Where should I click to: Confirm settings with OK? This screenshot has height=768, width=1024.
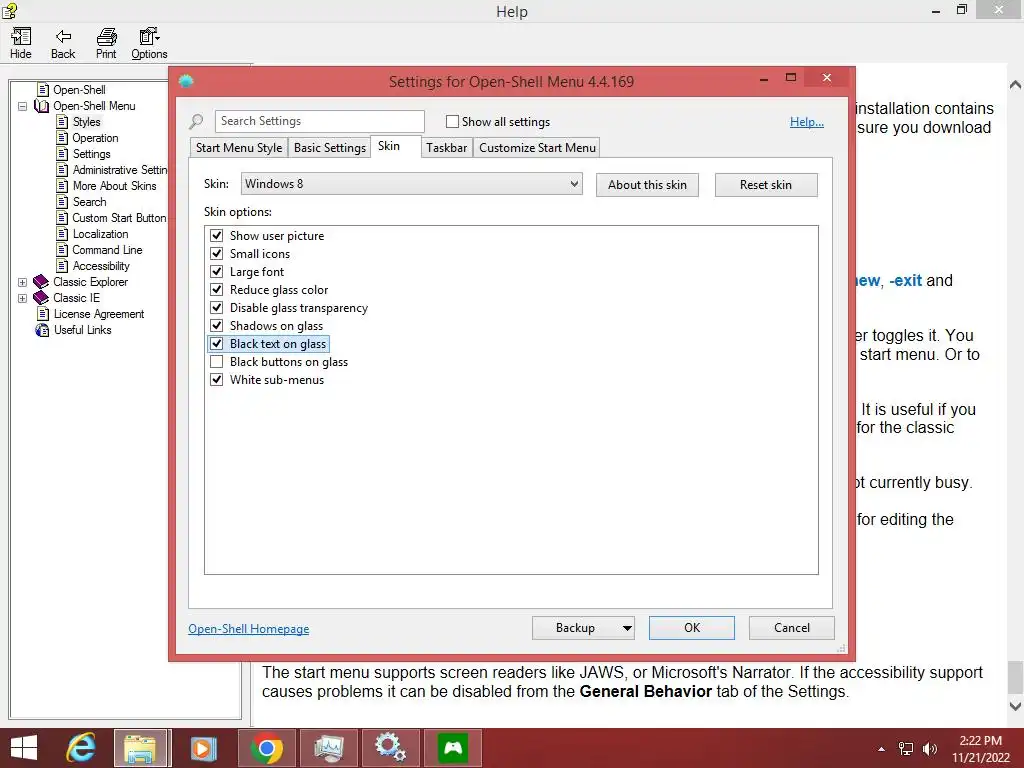[692, 628]
